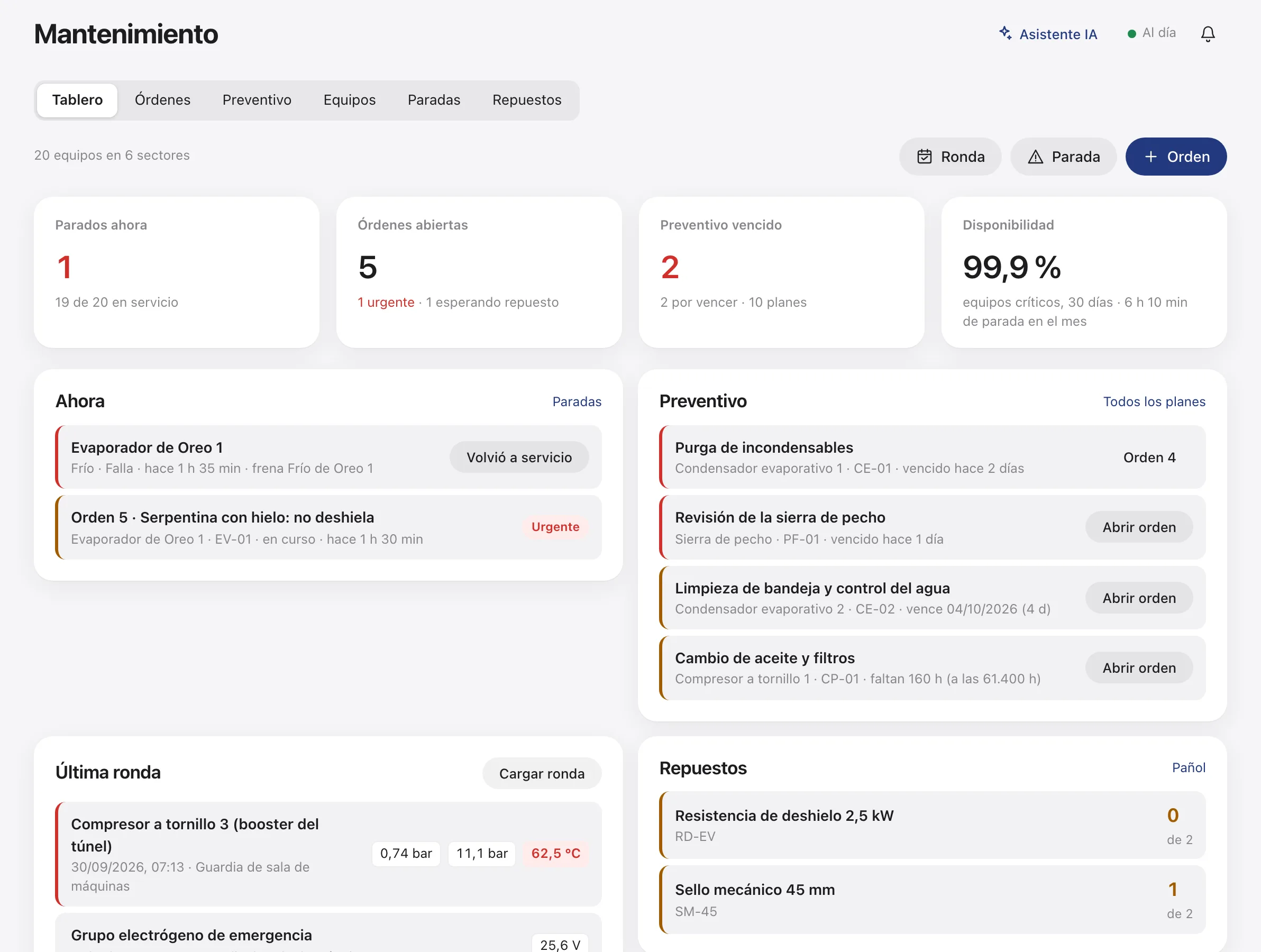Click the warning triangle icon on Parada

(x=1035, y=157)
